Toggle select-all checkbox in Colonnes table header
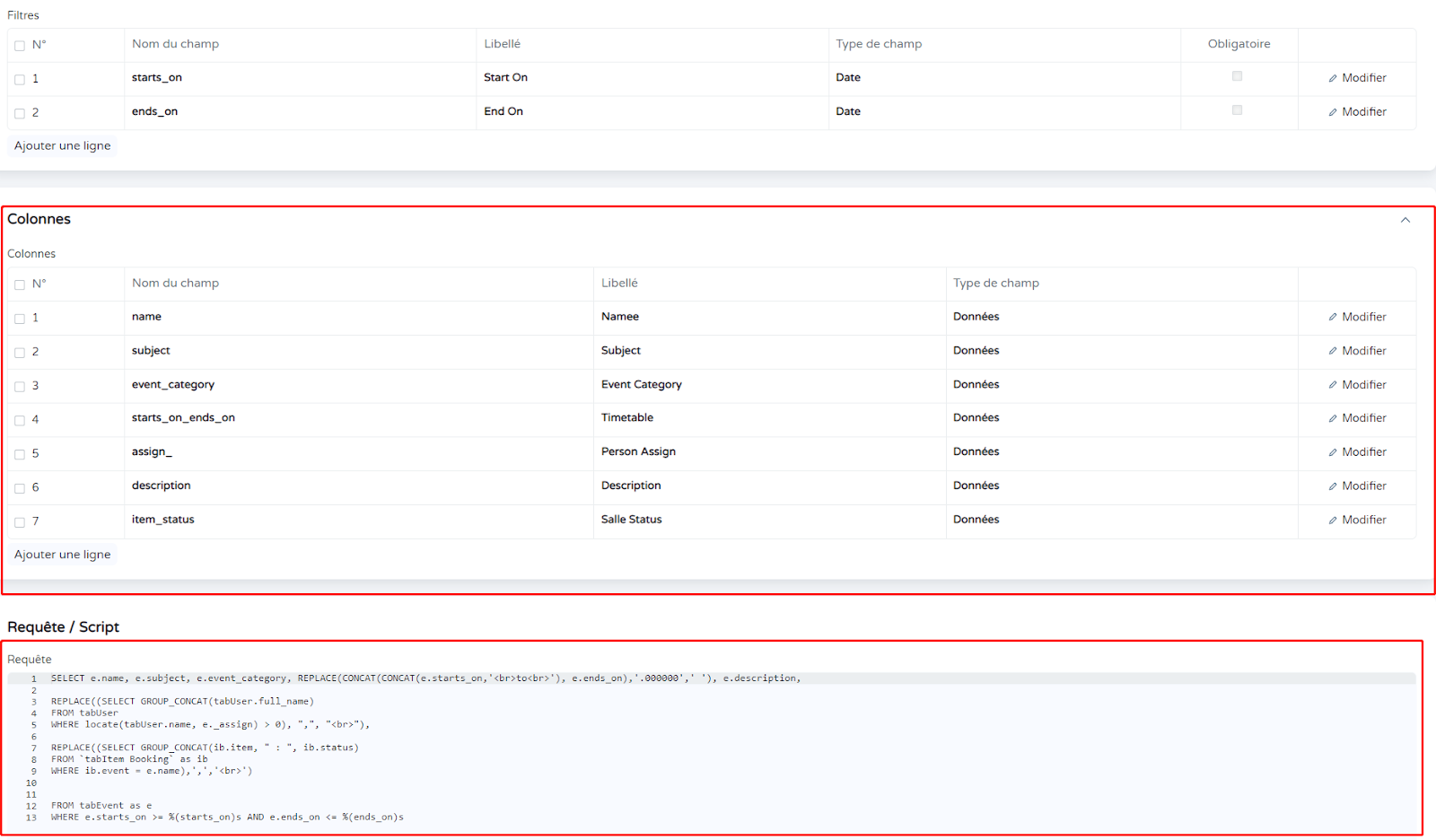This screenshot has height=840, width=1436. click(20, 284)
